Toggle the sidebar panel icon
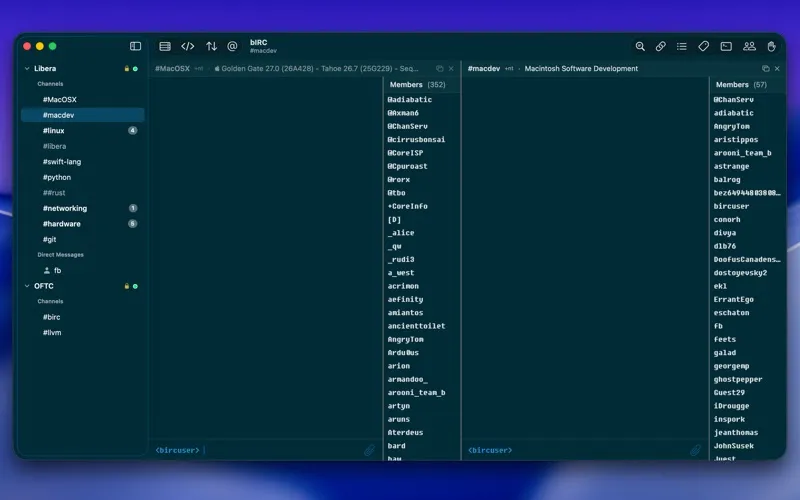The width and height of the screenshot is (800, 500). pos(135,46)
